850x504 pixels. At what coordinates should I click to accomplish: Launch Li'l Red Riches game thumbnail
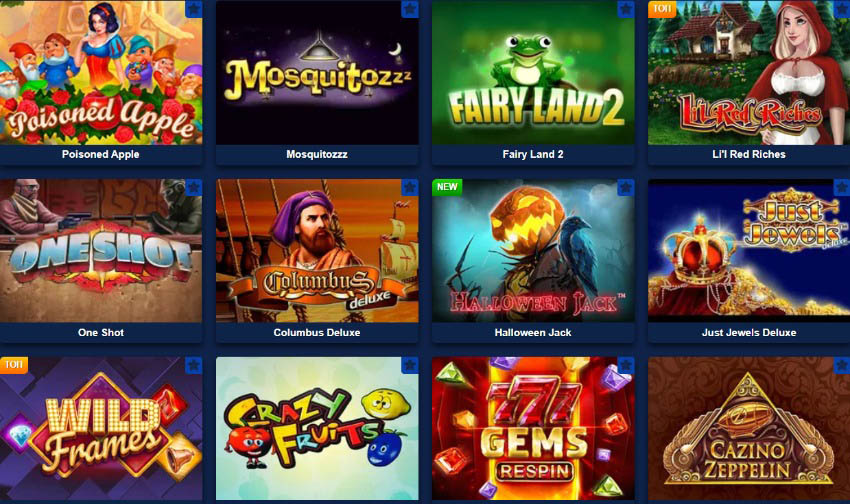point(749,73)
